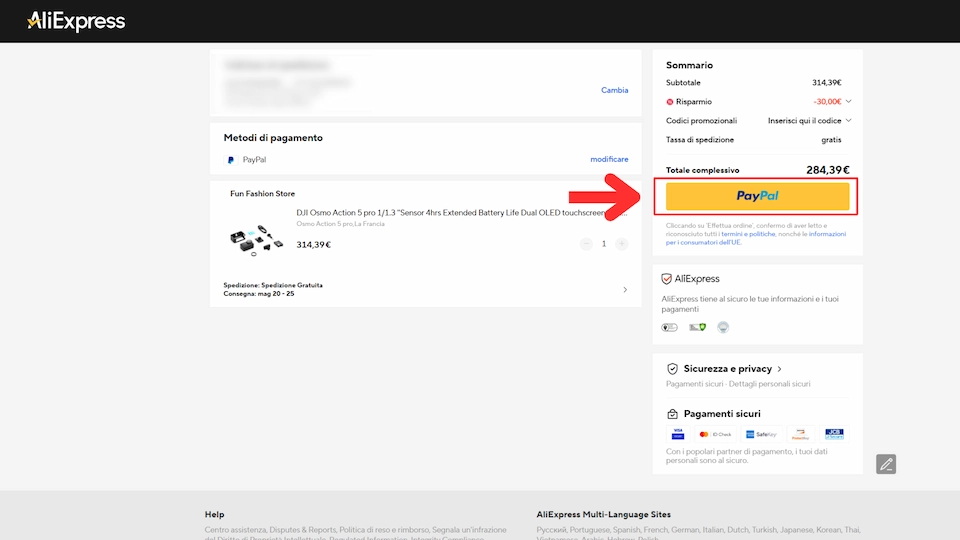Open the floating edit pencil icon
The image size is (960, 540).
[886, 464]
